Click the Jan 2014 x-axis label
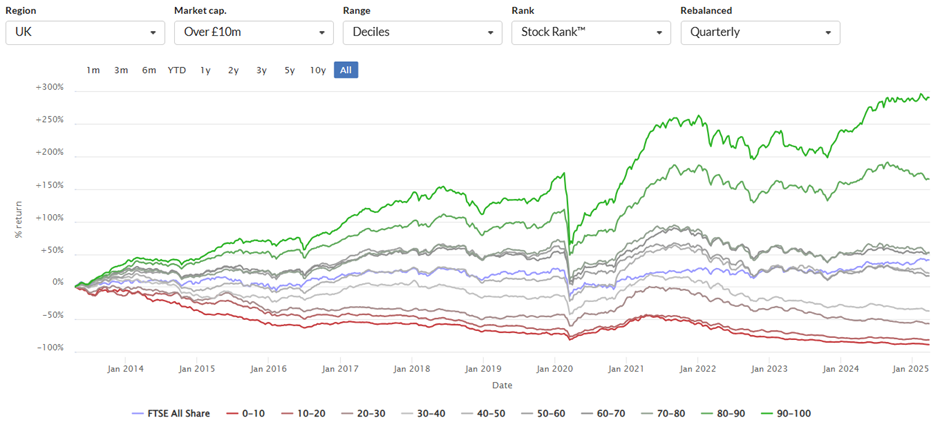 (126, 369)
